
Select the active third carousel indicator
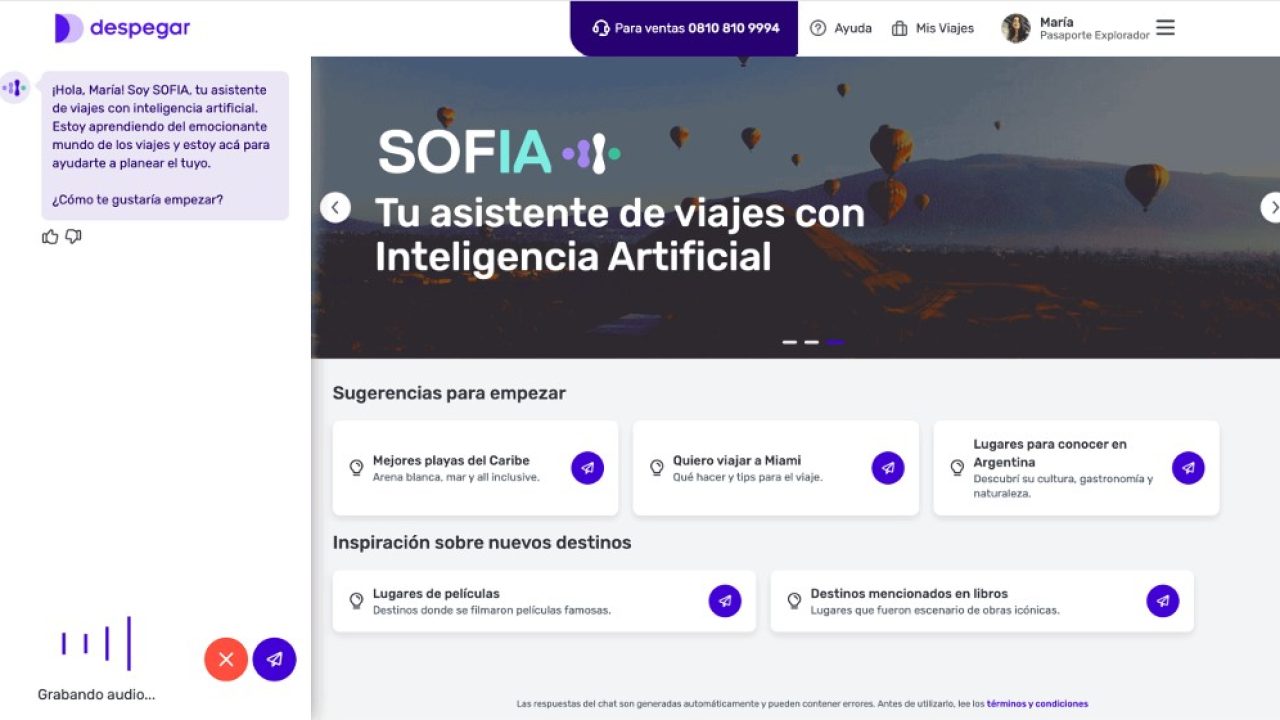coord(835,342)
